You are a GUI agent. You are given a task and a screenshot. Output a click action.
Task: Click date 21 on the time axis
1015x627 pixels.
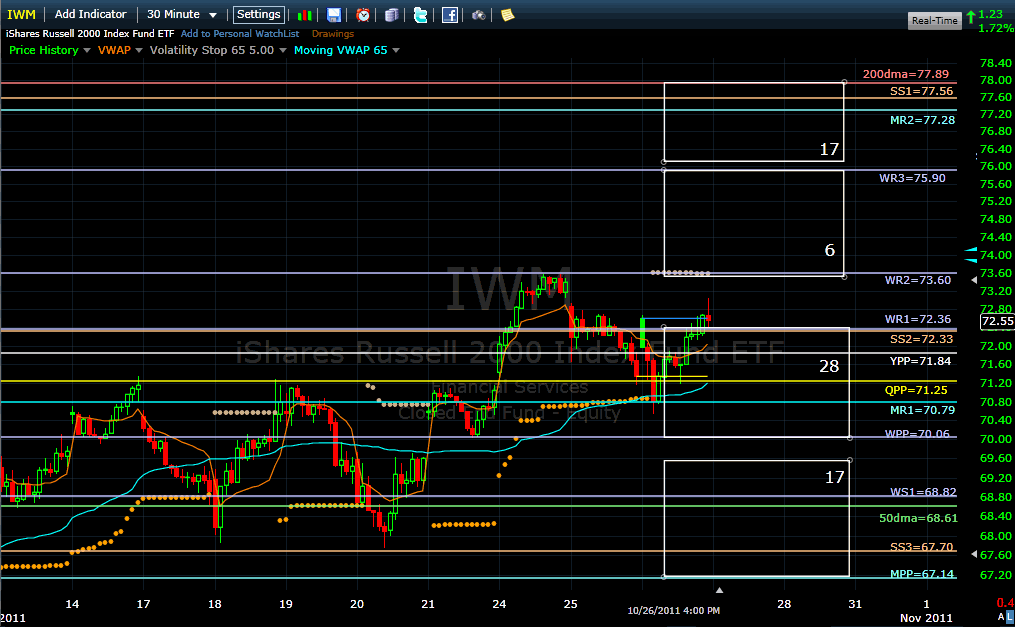428,604
